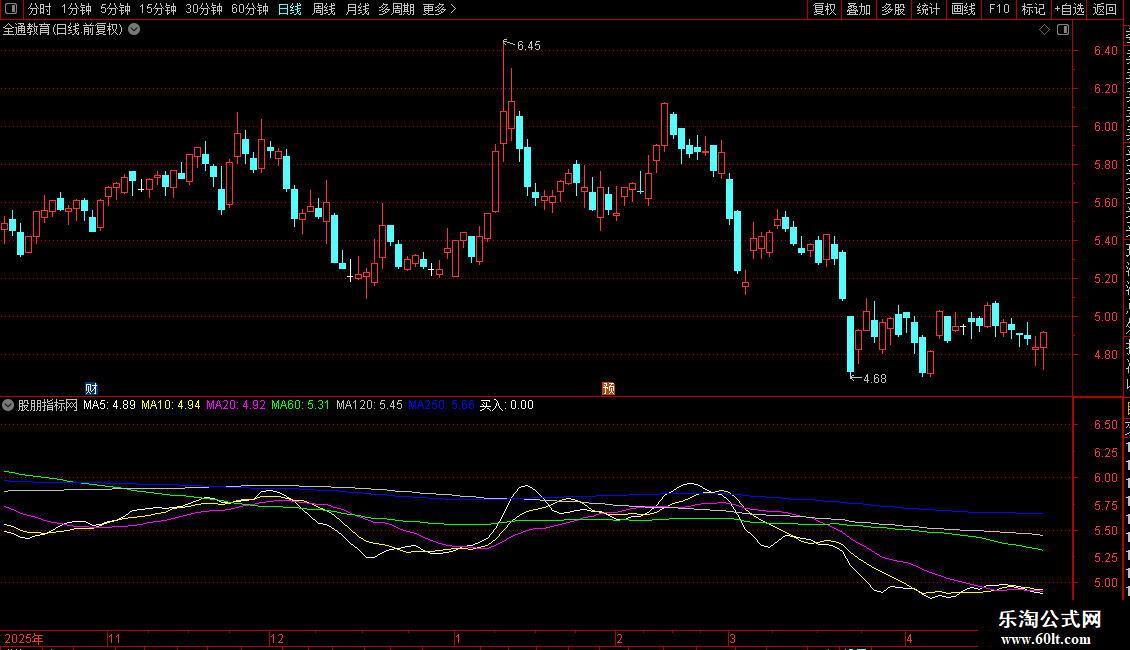Click the 返回 back button
1130x650 pixels.
[x=1104, y=9]
